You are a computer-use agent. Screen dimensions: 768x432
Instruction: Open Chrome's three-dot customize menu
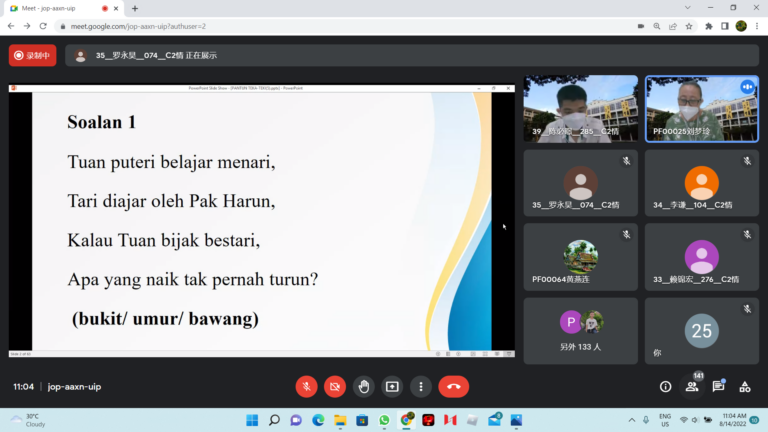(757, 26)
